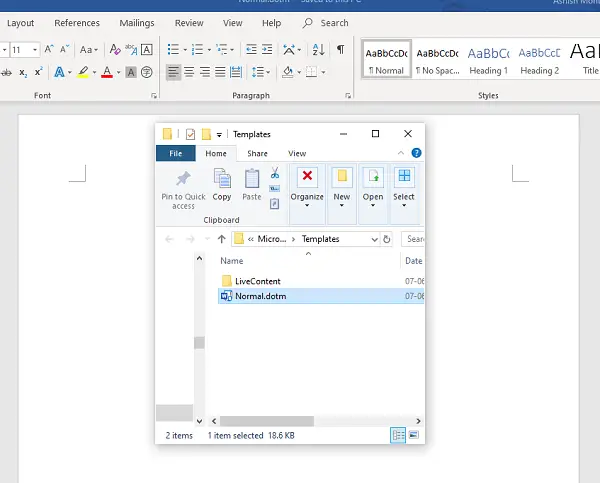The image size is (600, 483).
Task: Click the Cut scissors icon in Explorer
Action: coord(275,173)
